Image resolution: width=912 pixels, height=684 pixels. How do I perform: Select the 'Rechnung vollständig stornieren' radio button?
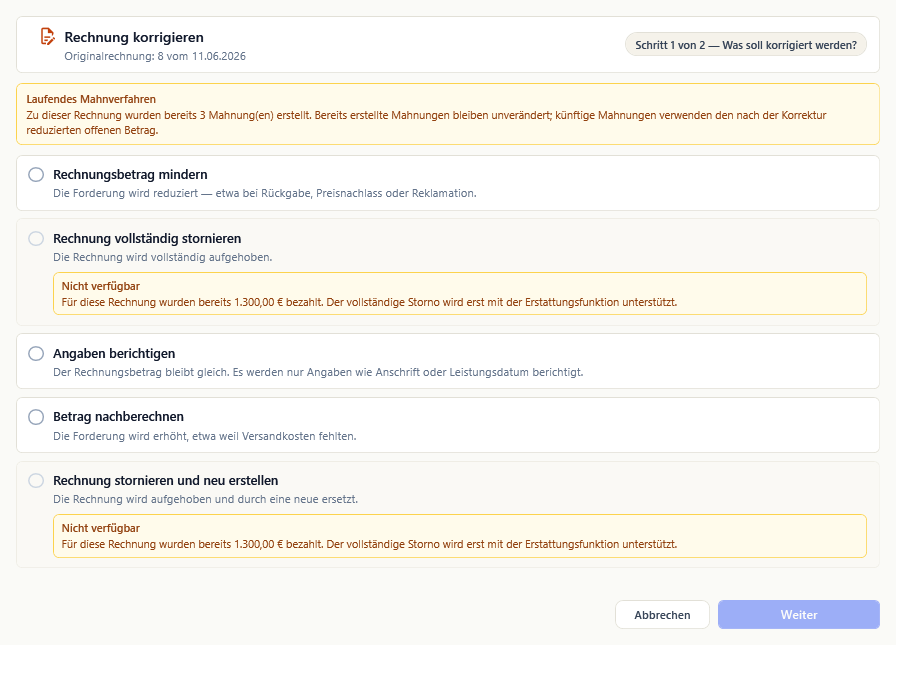(x=36, y=238)
